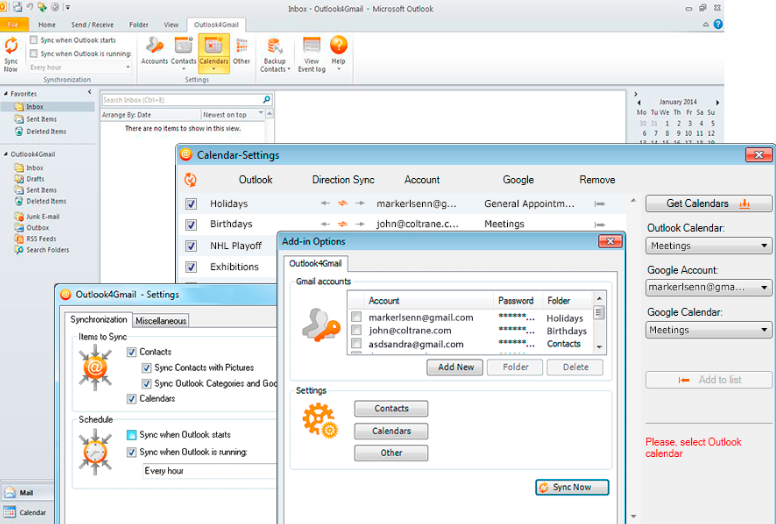Image resolution: width=776 pixels, height=524 pixels.
Task: Open RSS Feeds folder
Action: (35, 238)
